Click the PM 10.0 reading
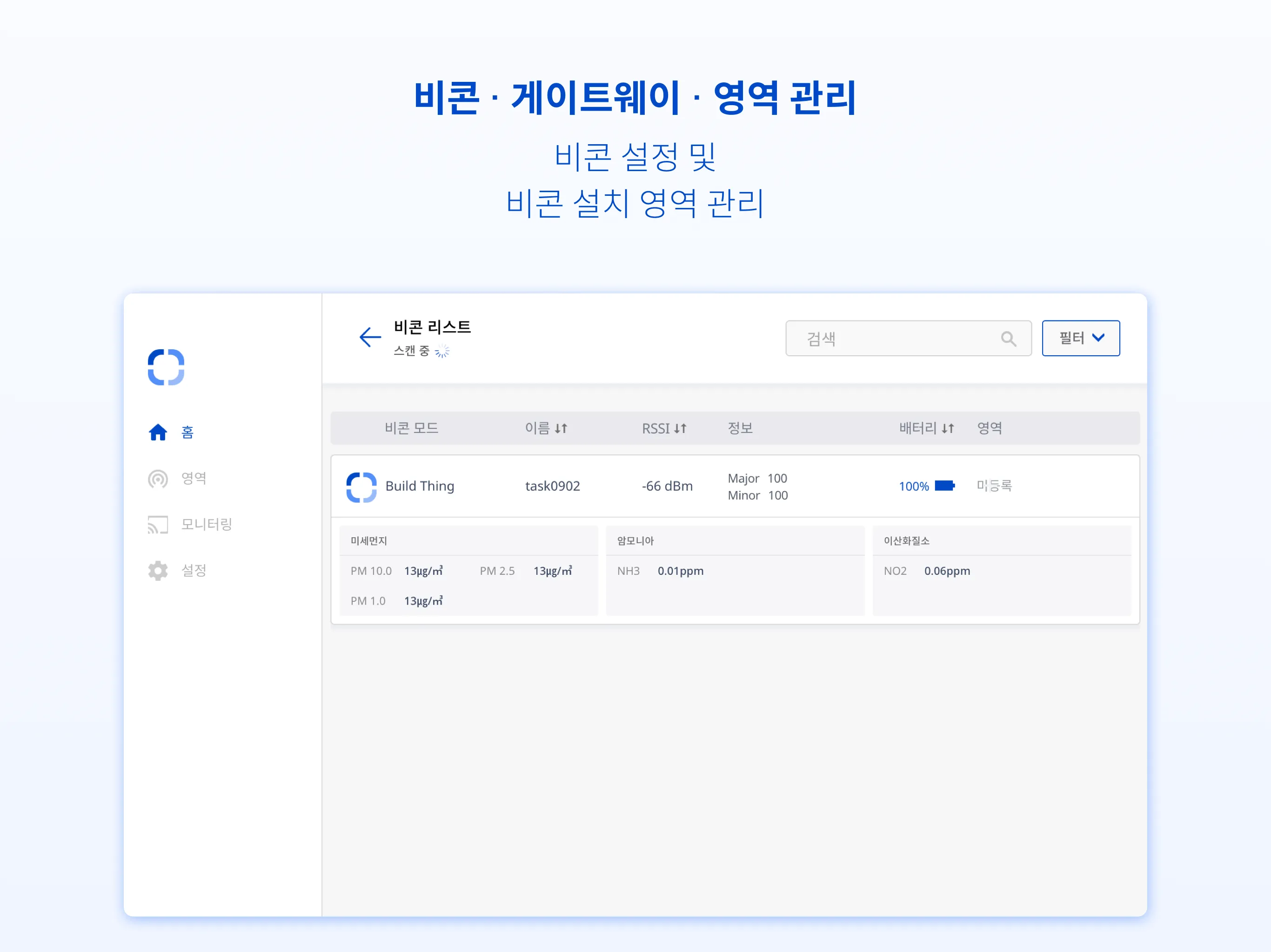Image resolution: width=1271 pixels, height=952 pixels. point(396,571)
